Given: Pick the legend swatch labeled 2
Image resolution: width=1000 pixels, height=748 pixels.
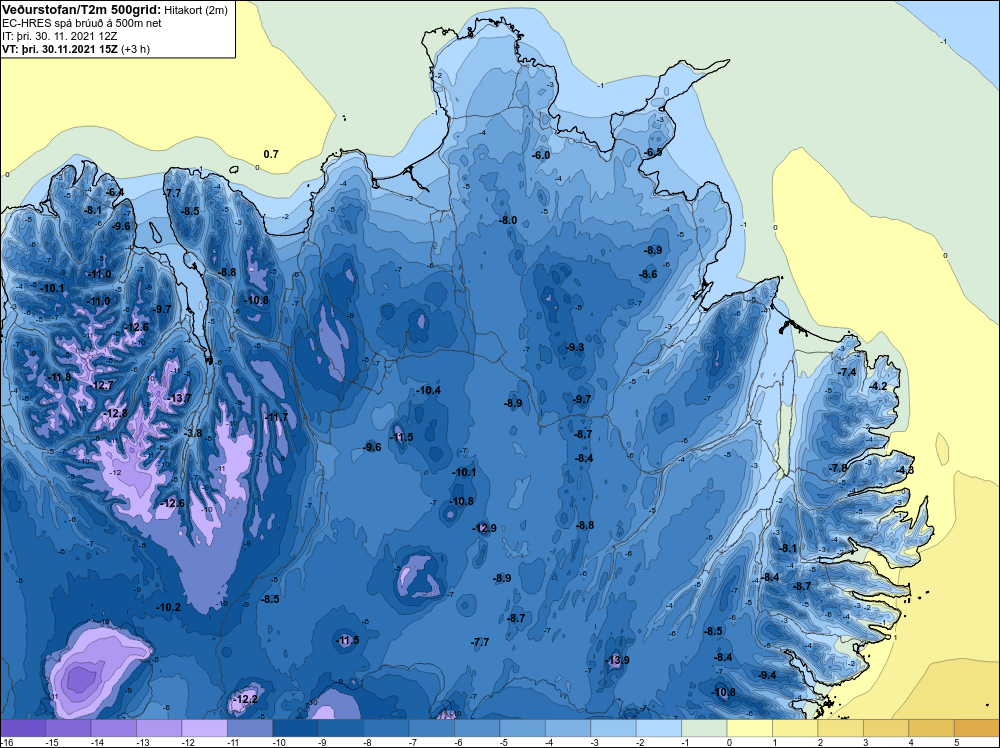Looking at the screenshot, I should (841, 728).
